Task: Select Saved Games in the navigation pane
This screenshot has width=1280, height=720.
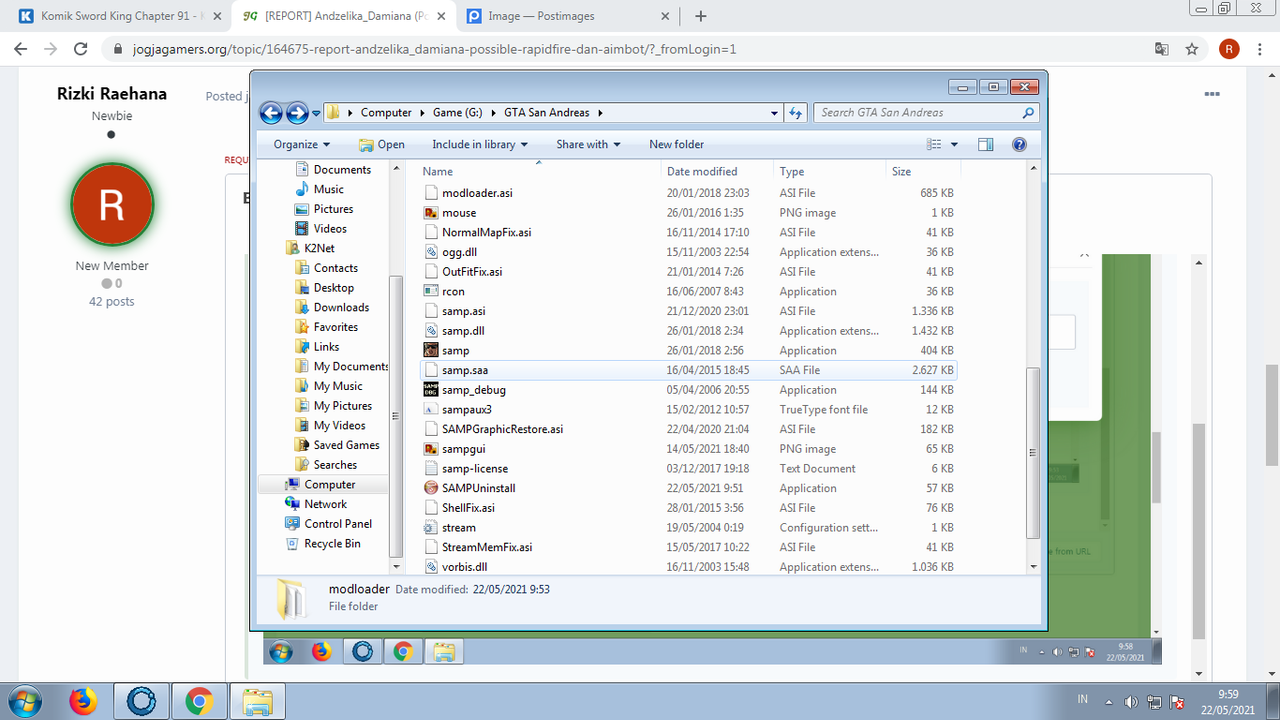Action: [346, 445]
